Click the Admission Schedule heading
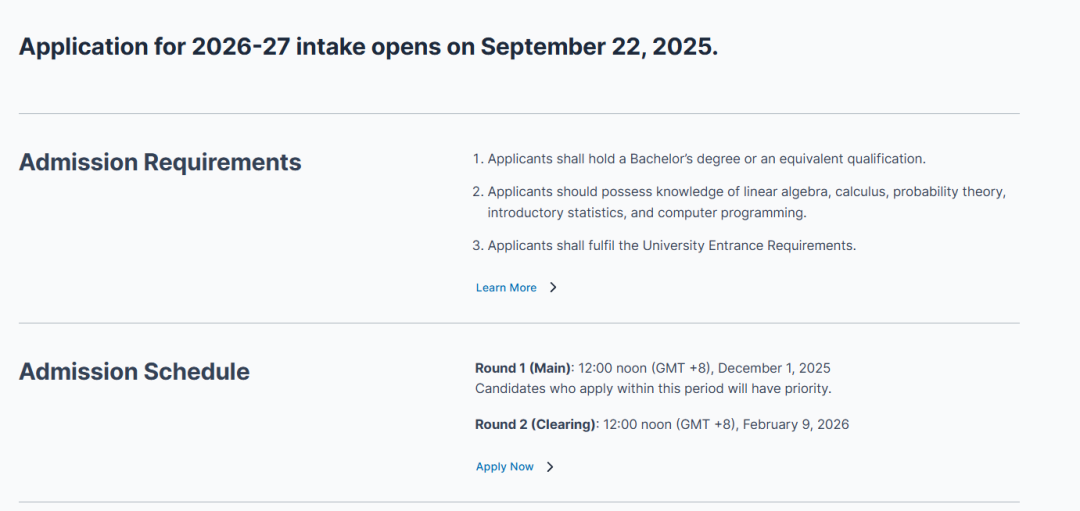 tap(134, 372)
